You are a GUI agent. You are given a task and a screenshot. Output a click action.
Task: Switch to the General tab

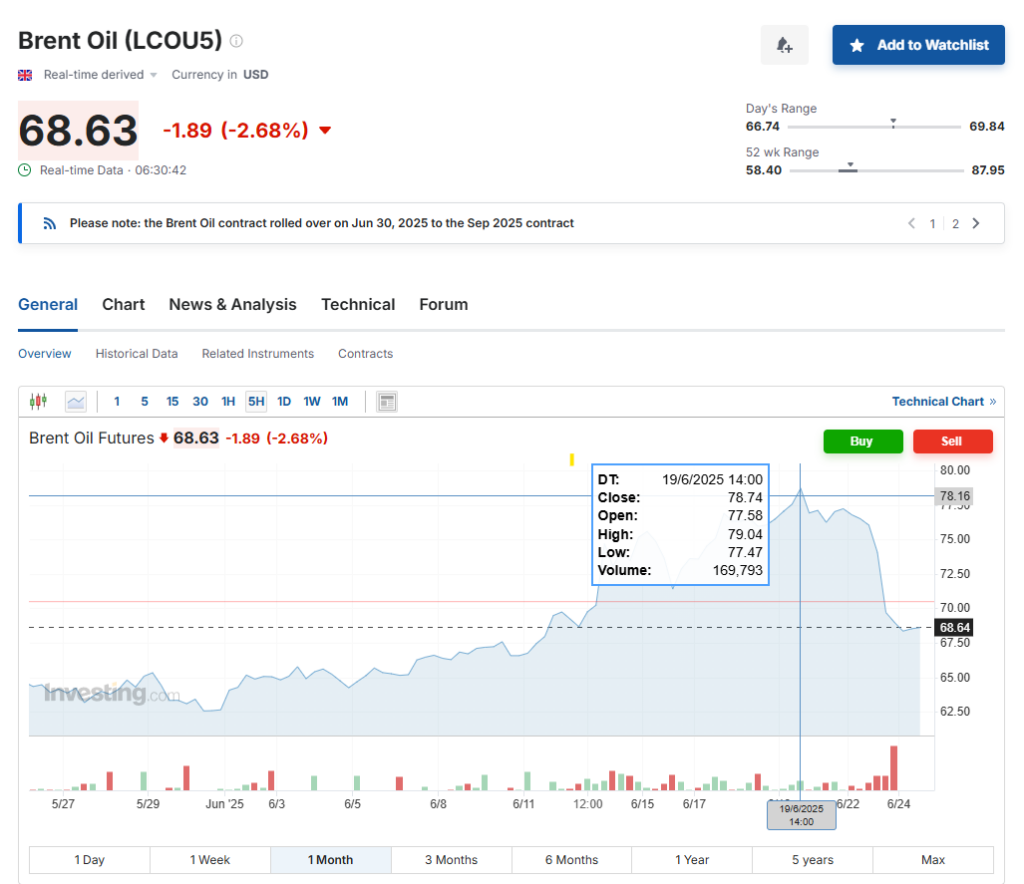click(48, 304)
